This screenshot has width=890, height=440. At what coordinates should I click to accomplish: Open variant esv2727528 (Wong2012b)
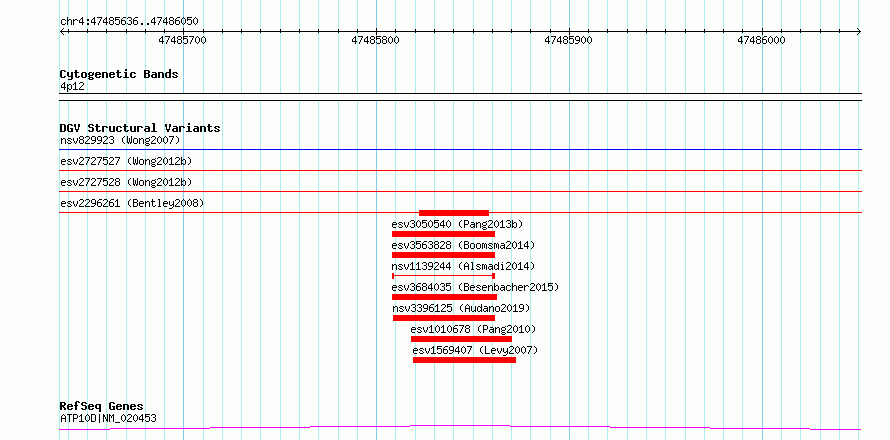126,182
